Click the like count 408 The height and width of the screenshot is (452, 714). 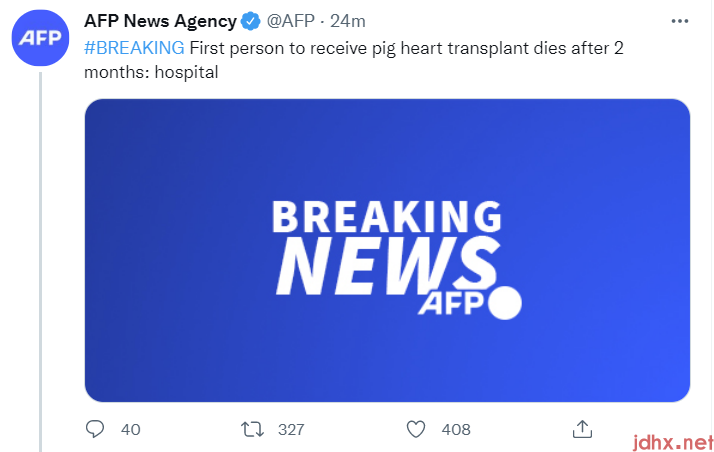(455, 429)
